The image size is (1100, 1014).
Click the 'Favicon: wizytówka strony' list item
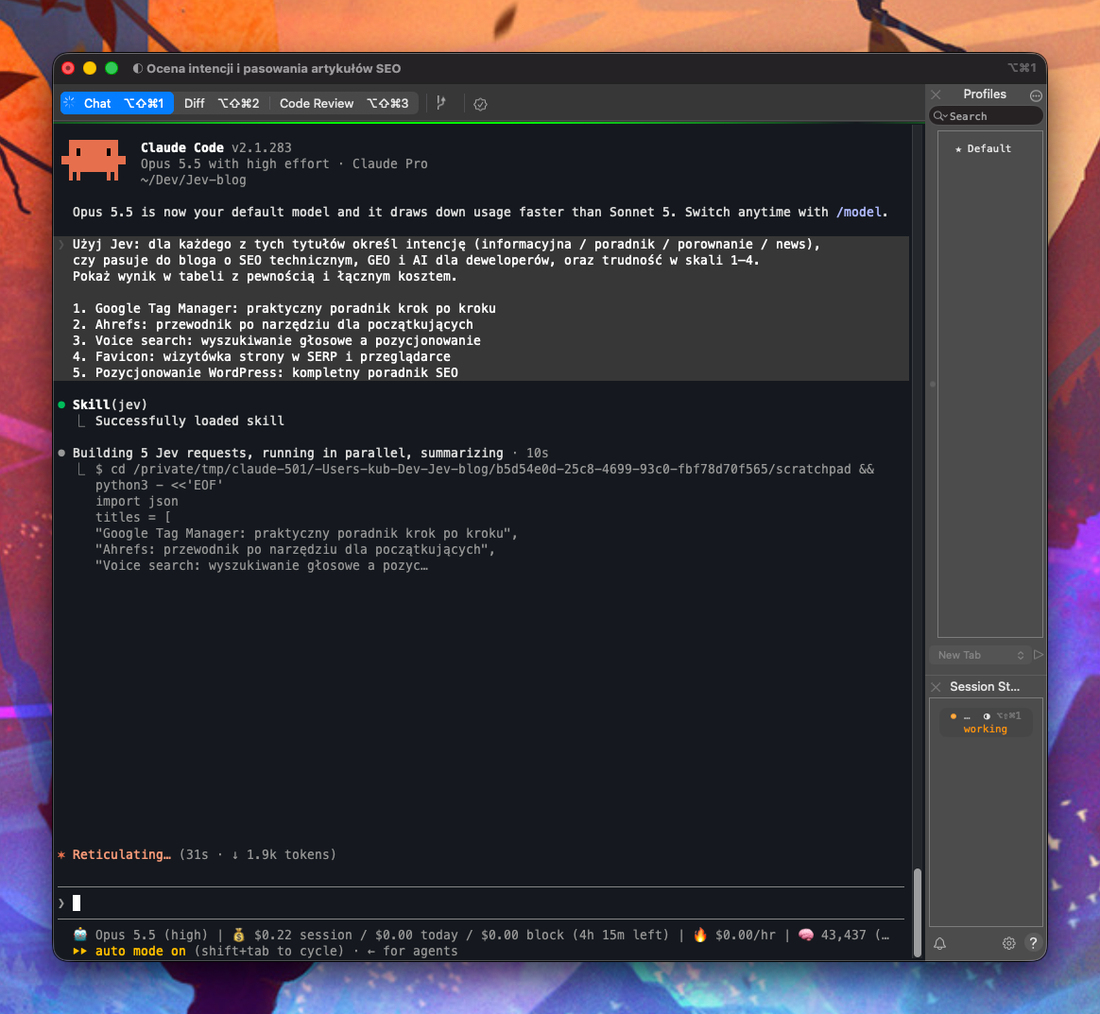(262, 356)
